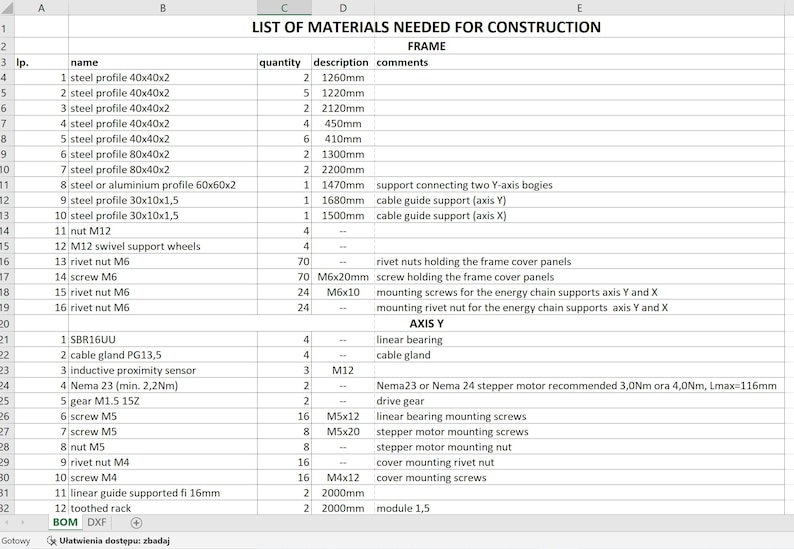Select cell 'module 1,5'
The image size is (794, 549).
pyautogui.click(x=579, y=508)
